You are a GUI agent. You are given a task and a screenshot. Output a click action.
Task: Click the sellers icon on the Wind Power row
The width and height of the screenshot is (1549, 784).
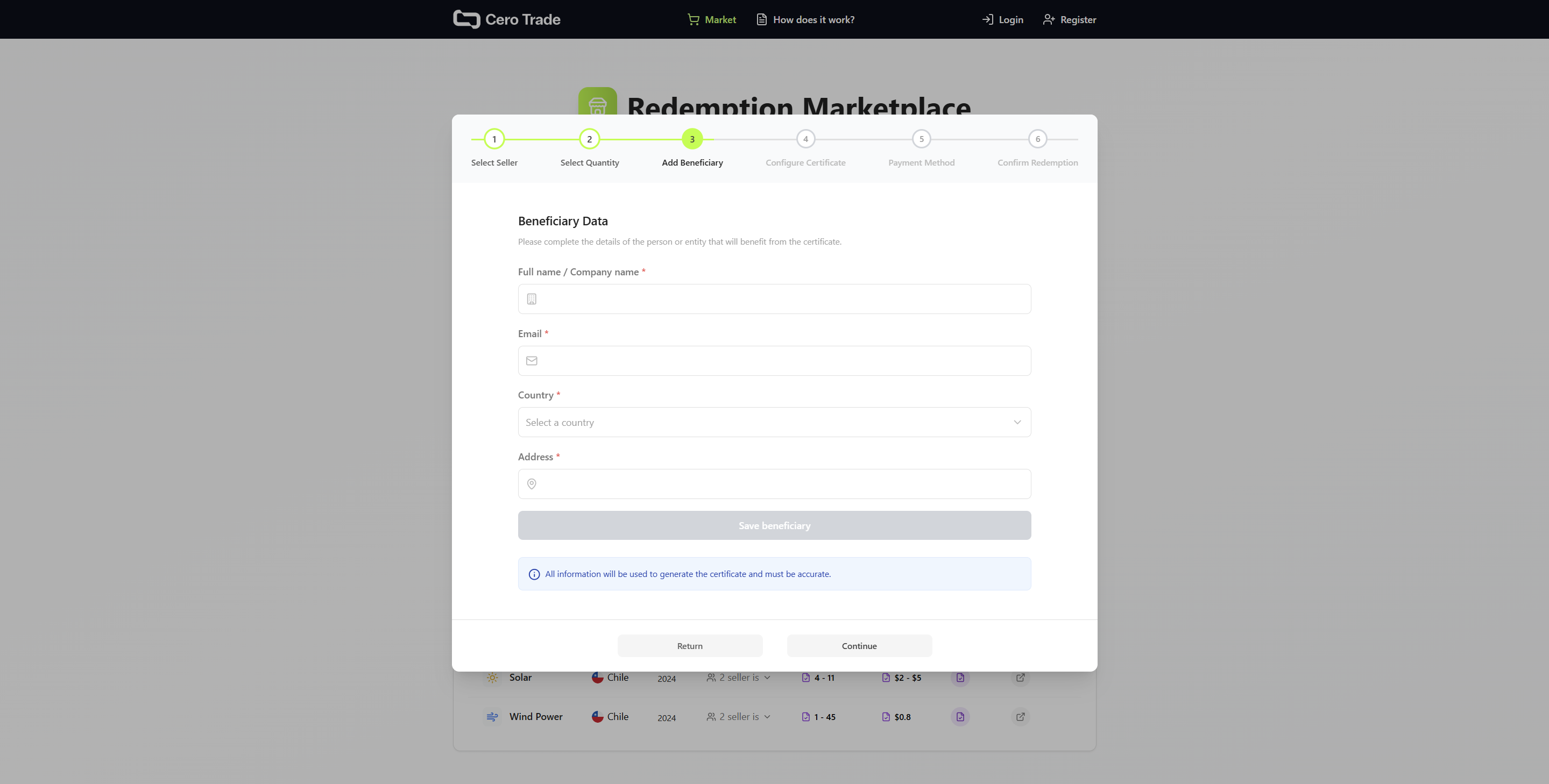(711, 716)
